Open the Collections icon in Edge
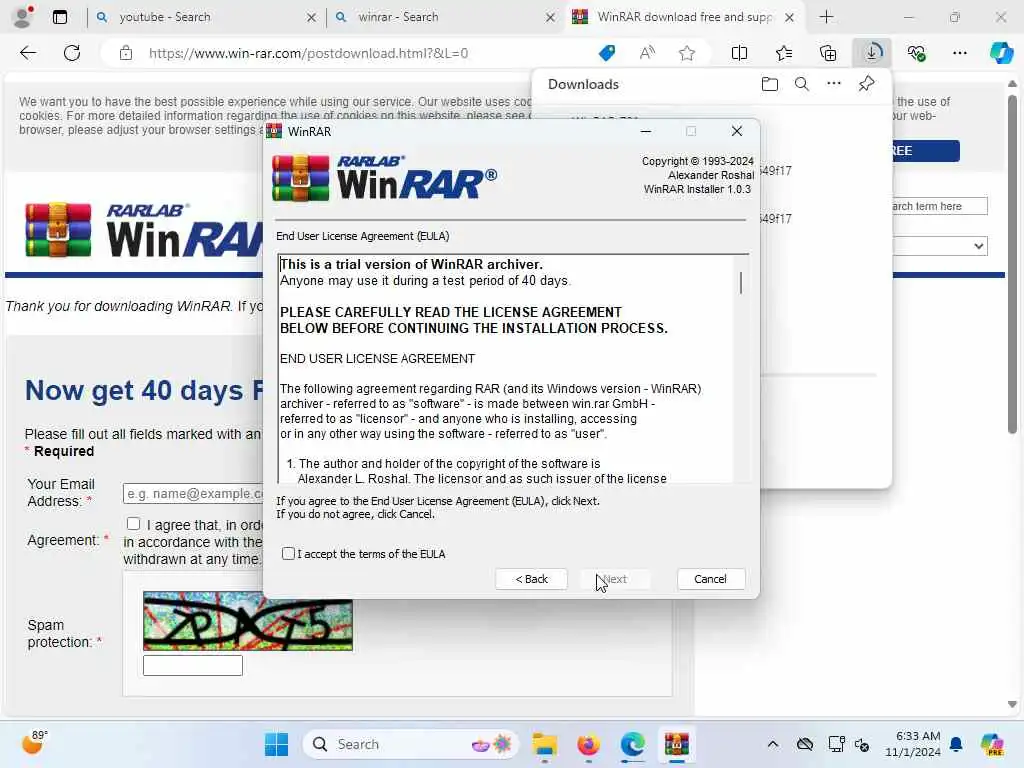The image size is (1024, 768). click(x=827, y=53)
